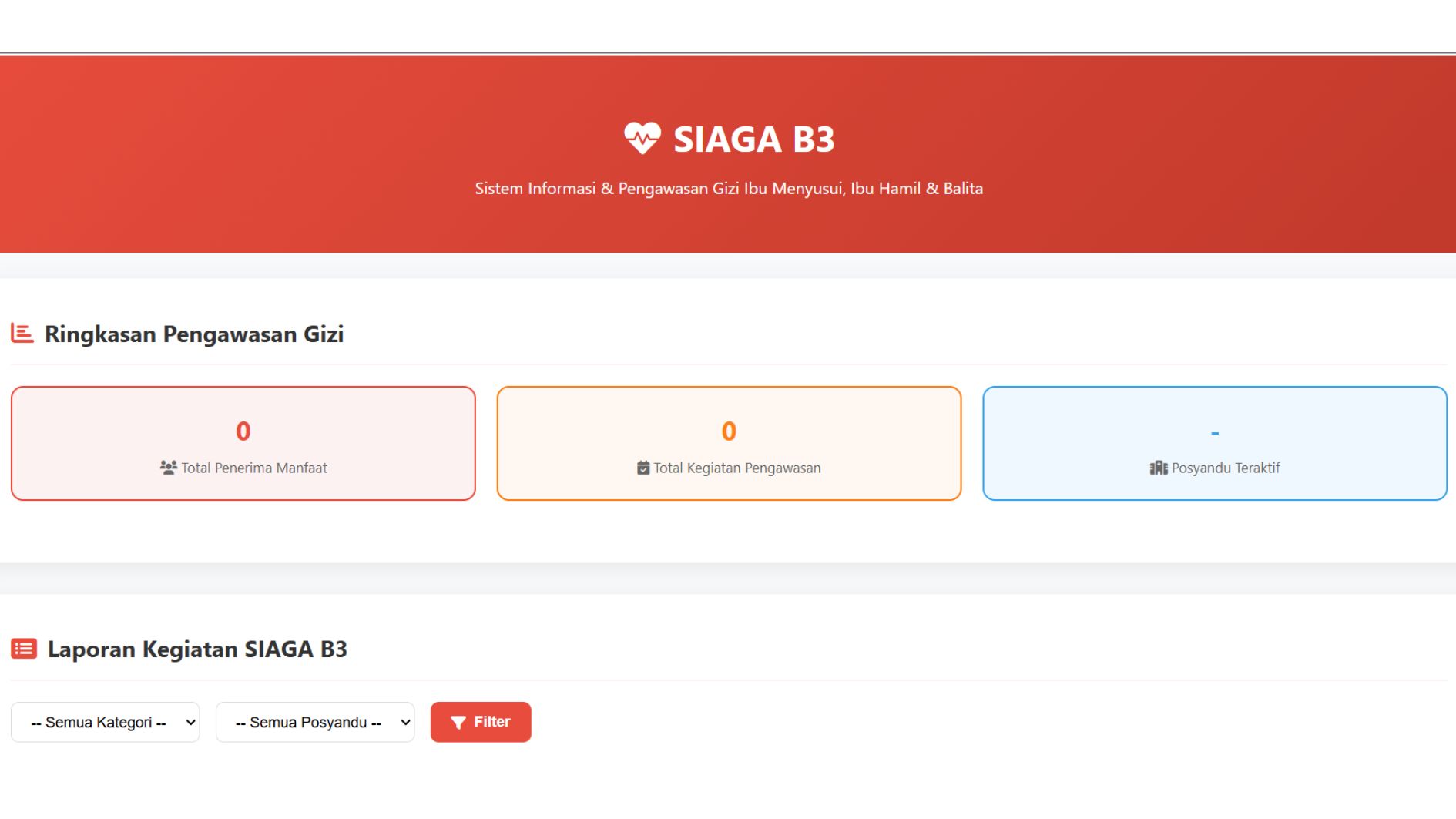Click the calendar check icon beside Total Kegiatan Pengawasan
The image size is (1456, 819).
tap(643, 468)
